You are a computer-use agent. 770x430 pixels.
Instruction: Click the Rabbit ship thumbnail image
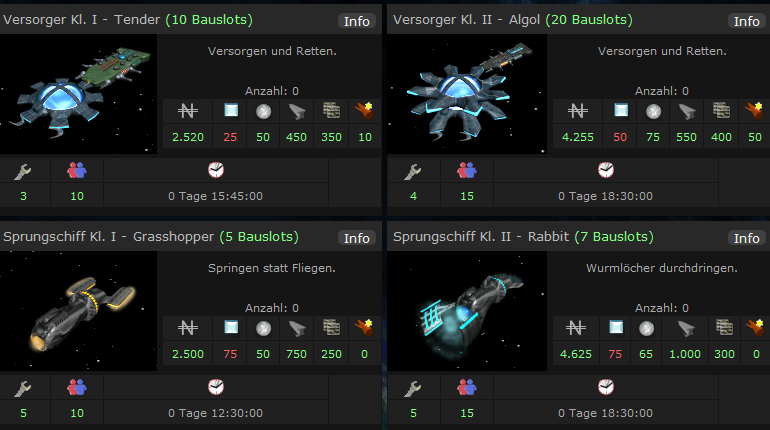467,311
